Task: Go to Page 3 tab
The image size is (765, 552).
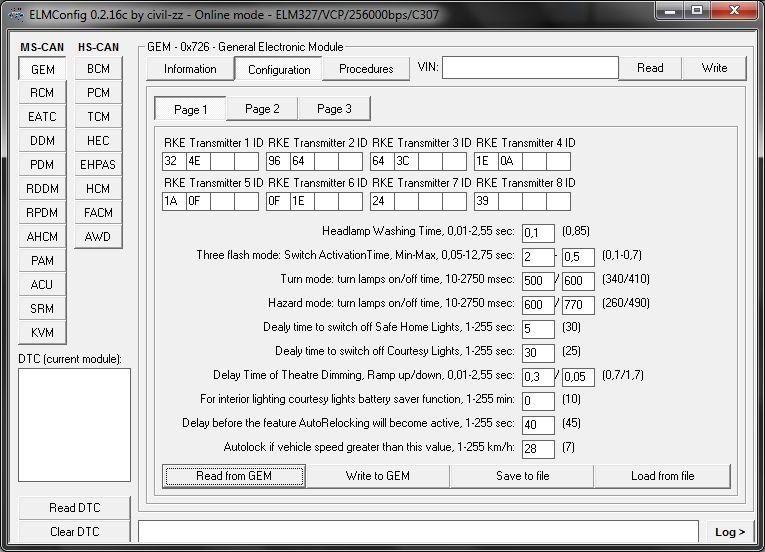Action: point(334,109)
